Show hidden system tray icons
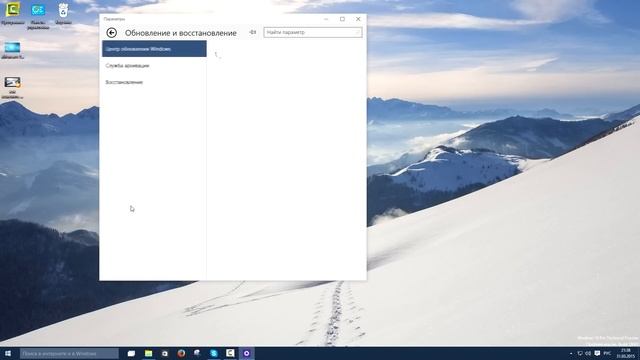 (571, 353)
